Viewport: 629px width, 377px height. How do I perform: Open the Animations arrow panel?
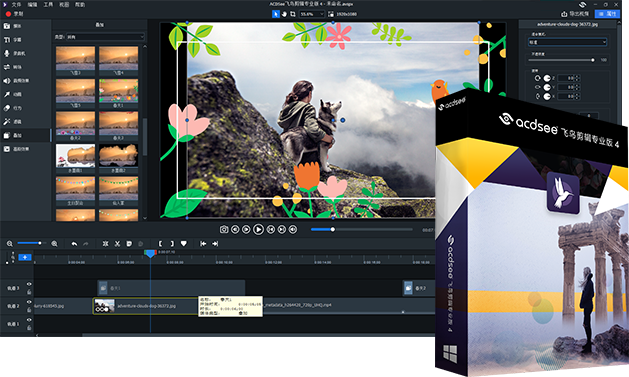tap(7, 94)
